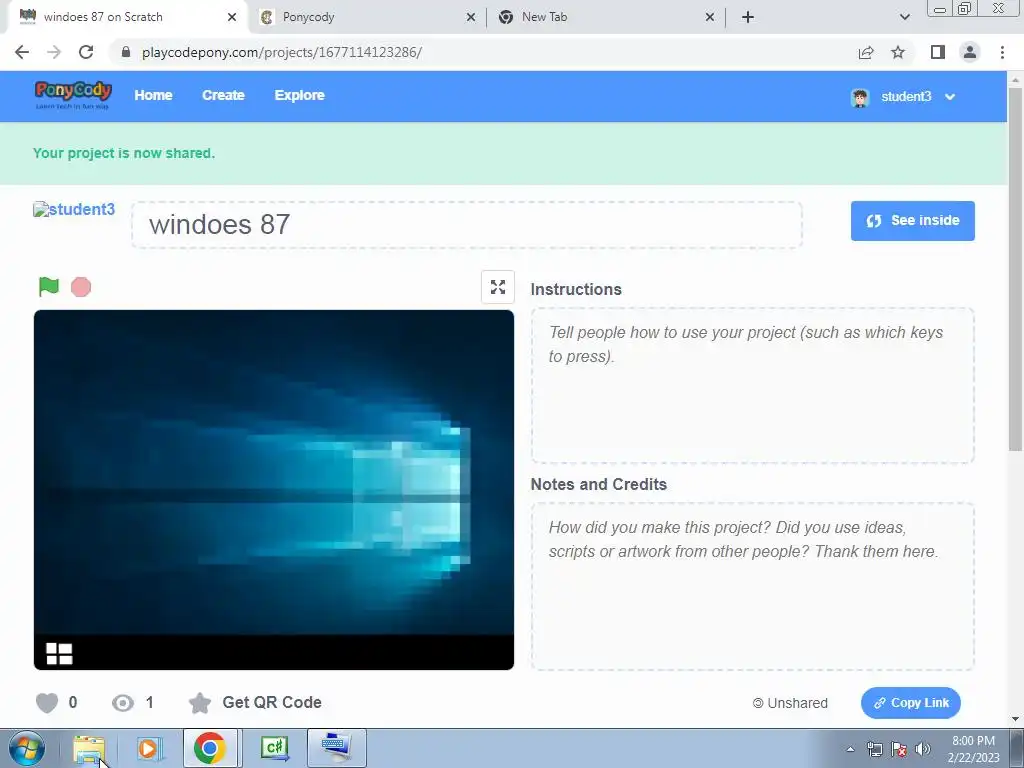Click the project stage preview
The image size is (1024, 768).
point(274,490)
